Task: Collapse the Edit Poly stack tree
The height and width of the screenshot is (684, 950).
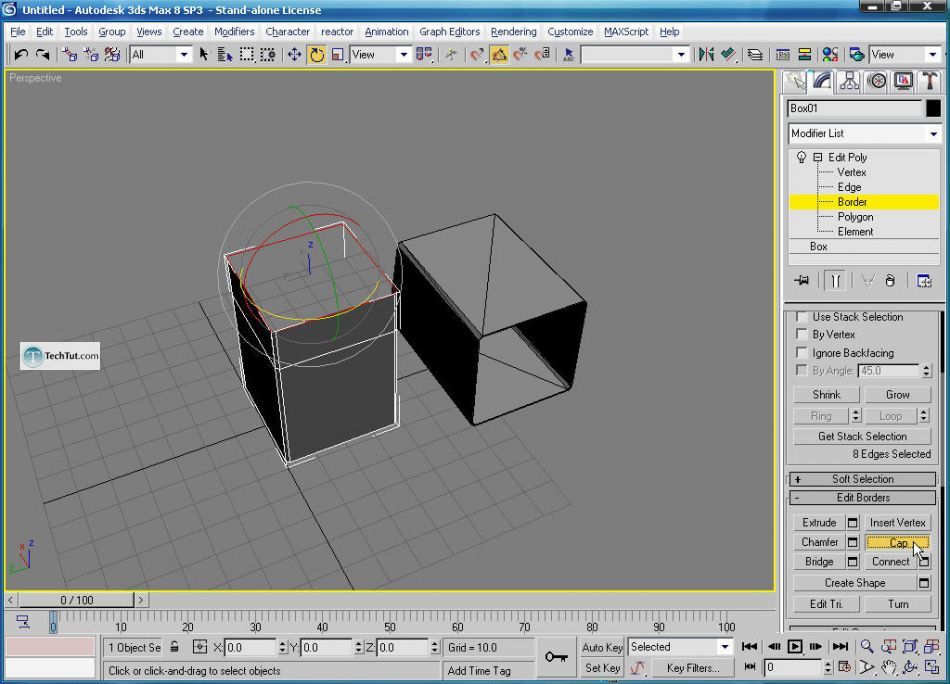Action: tap(817, 158)
